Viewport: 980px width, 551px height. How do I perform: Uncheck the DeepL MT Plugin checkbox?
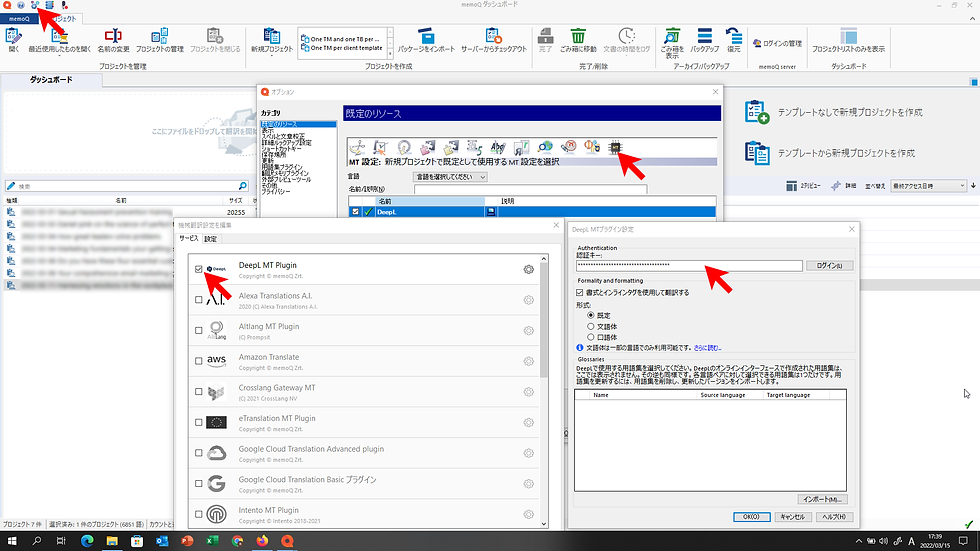[199, 269]
